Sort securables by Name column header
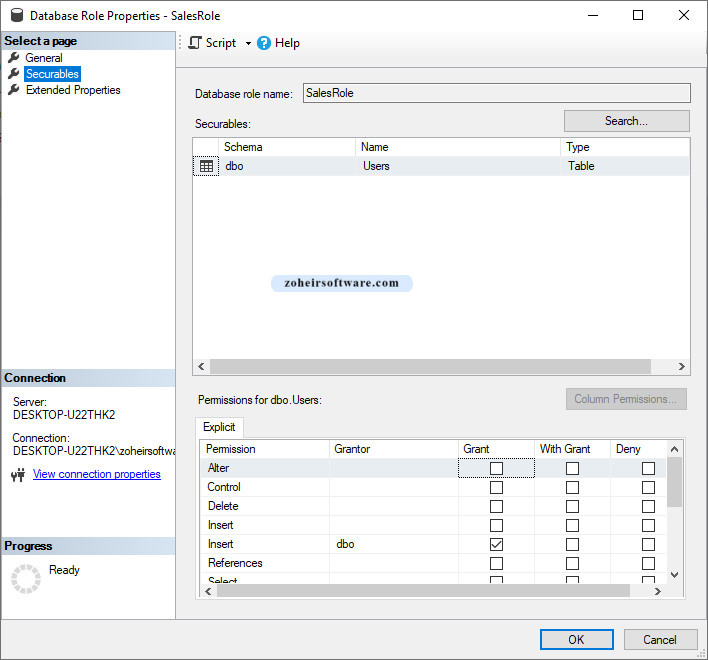This screenshot has height=660, width=708. (458, 147)
